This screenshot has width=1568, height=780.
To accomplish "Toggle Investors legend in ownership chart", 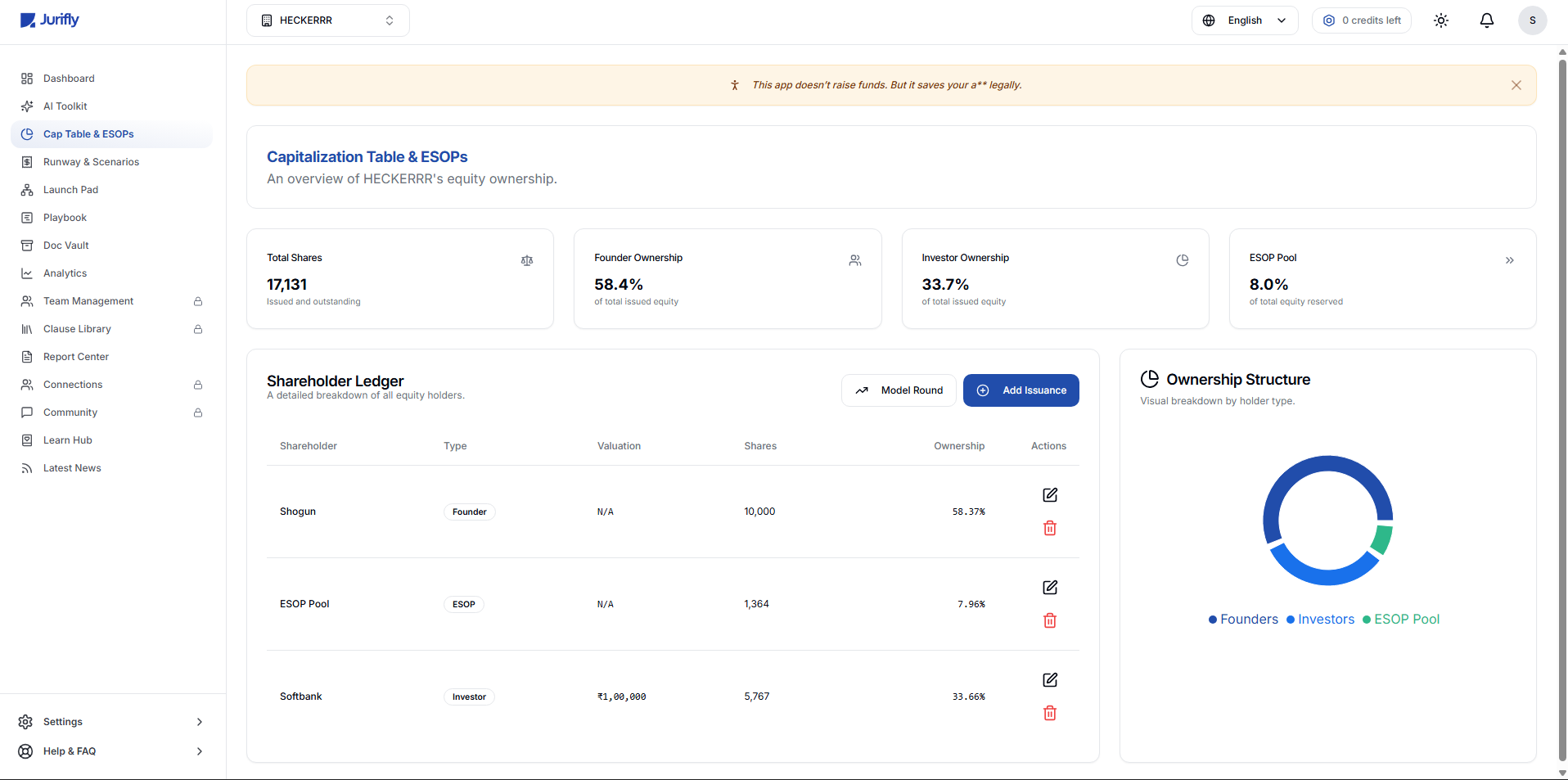I will tap(1320, 620).
